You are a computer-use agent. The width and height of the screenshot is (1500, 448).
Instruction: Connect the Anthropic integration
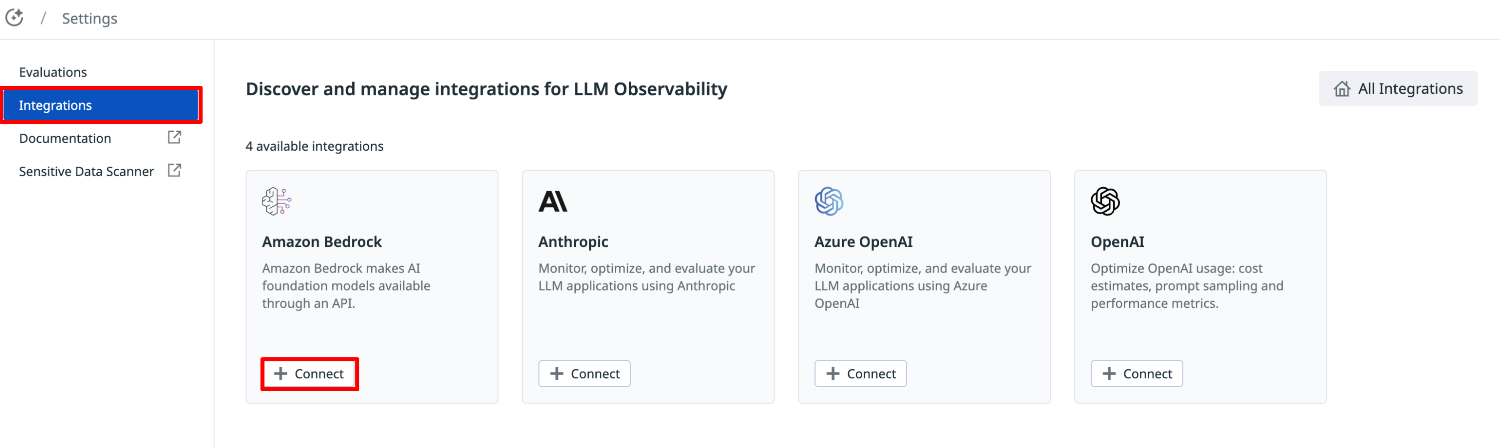pyautogui.click(x=585, y=374)
